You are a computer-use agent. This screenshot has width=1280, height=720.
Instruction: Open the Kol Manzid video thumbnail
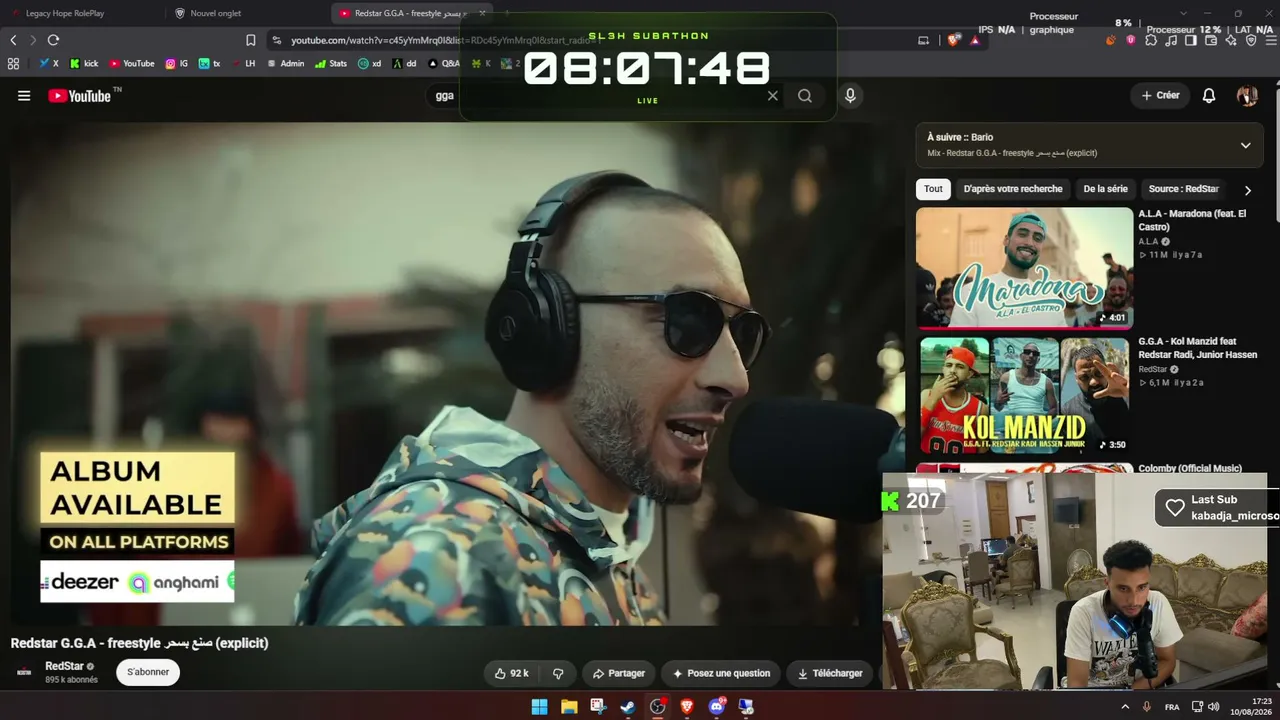tap(1024, 395)
